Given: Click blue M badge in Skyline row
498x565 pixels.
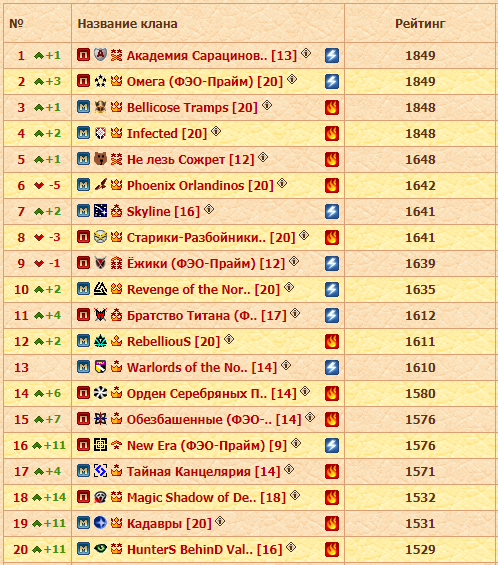Looking at the screenshot, I should [x=84, y=211].
